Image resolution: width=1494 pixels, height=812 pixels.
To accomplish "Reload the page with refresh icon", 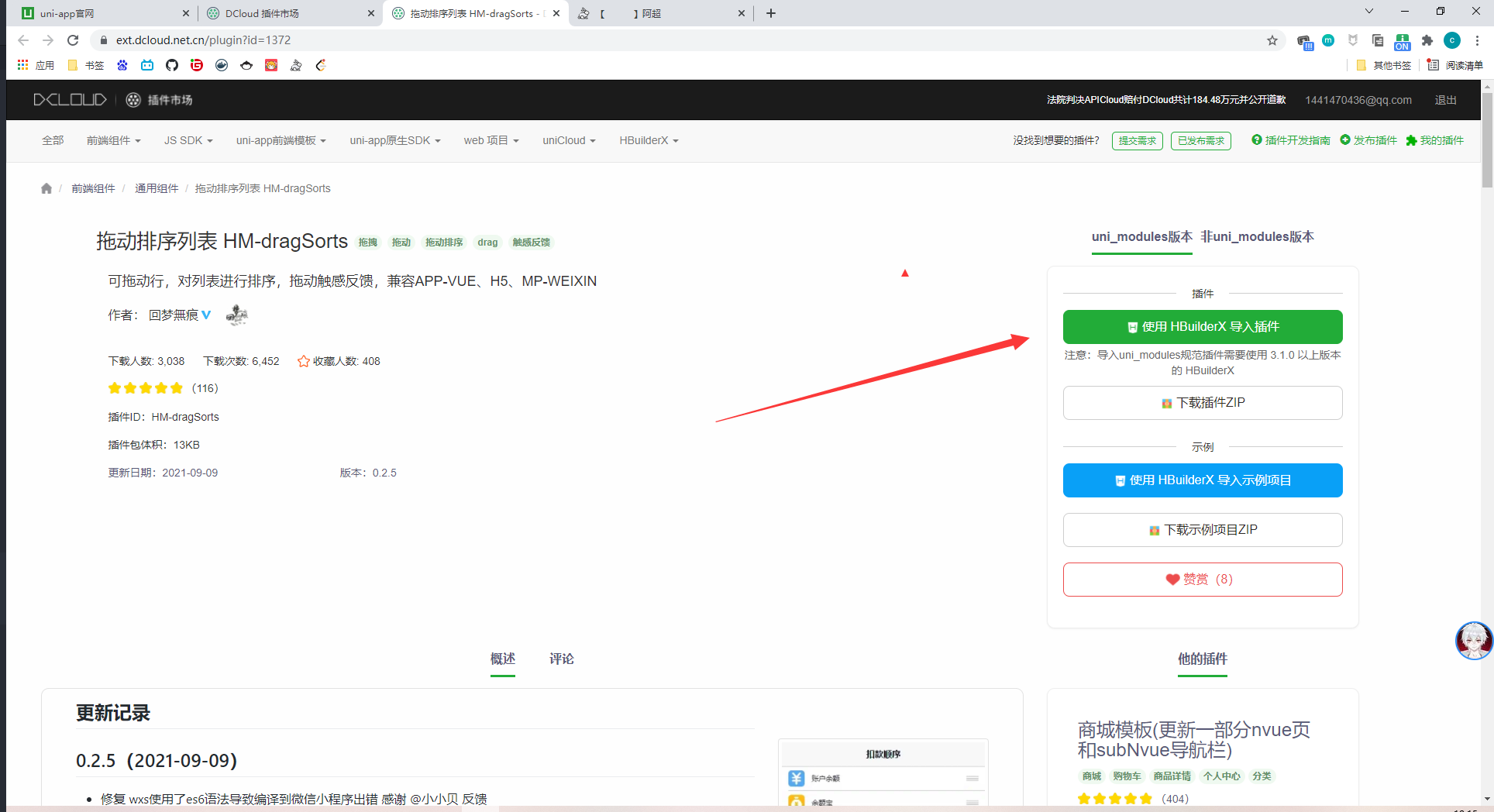I will 73,40.
